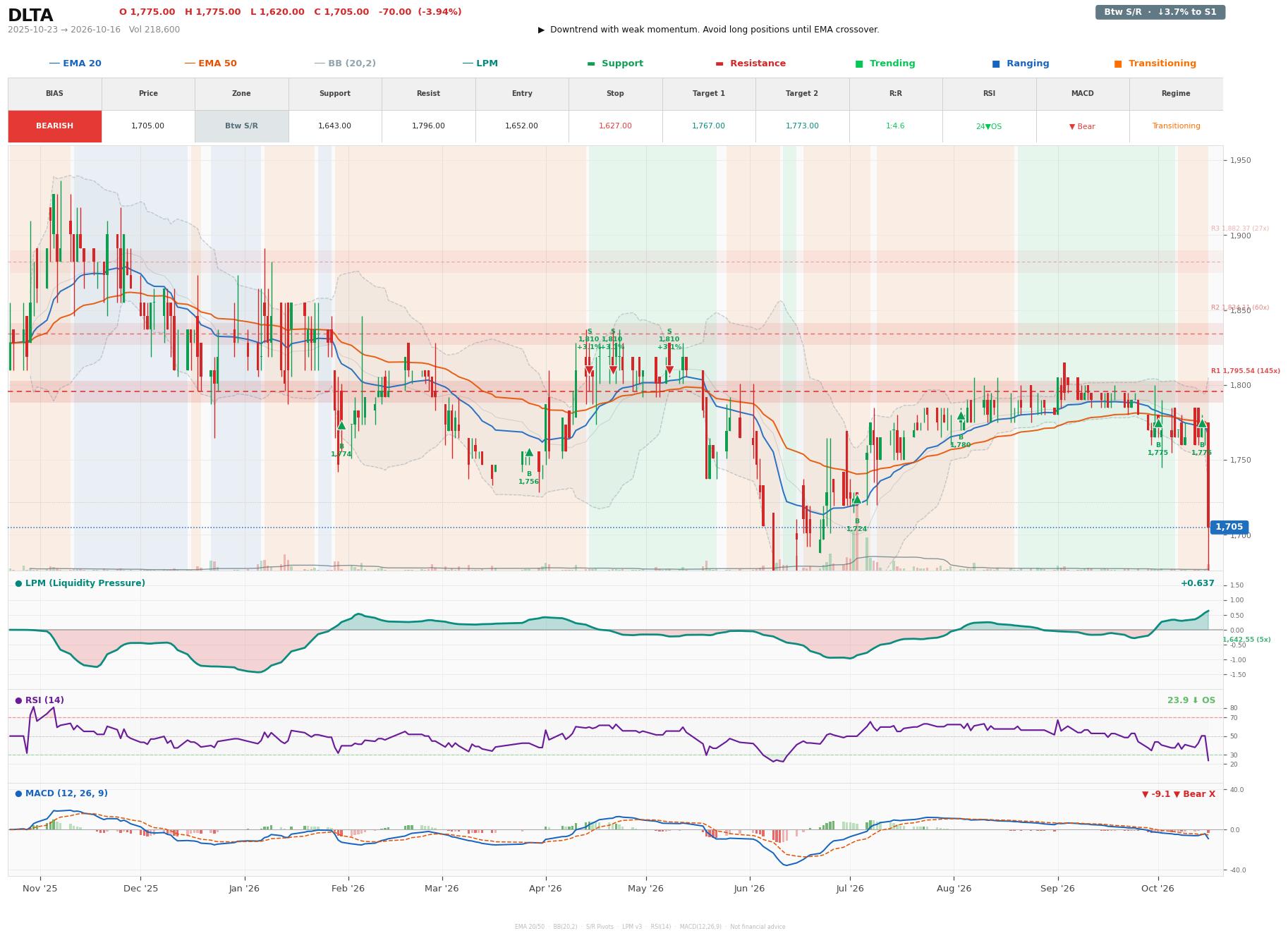Click the MACD cell showing Bear
This screenshot has height=938, width=1288.
click(1082, 126)
